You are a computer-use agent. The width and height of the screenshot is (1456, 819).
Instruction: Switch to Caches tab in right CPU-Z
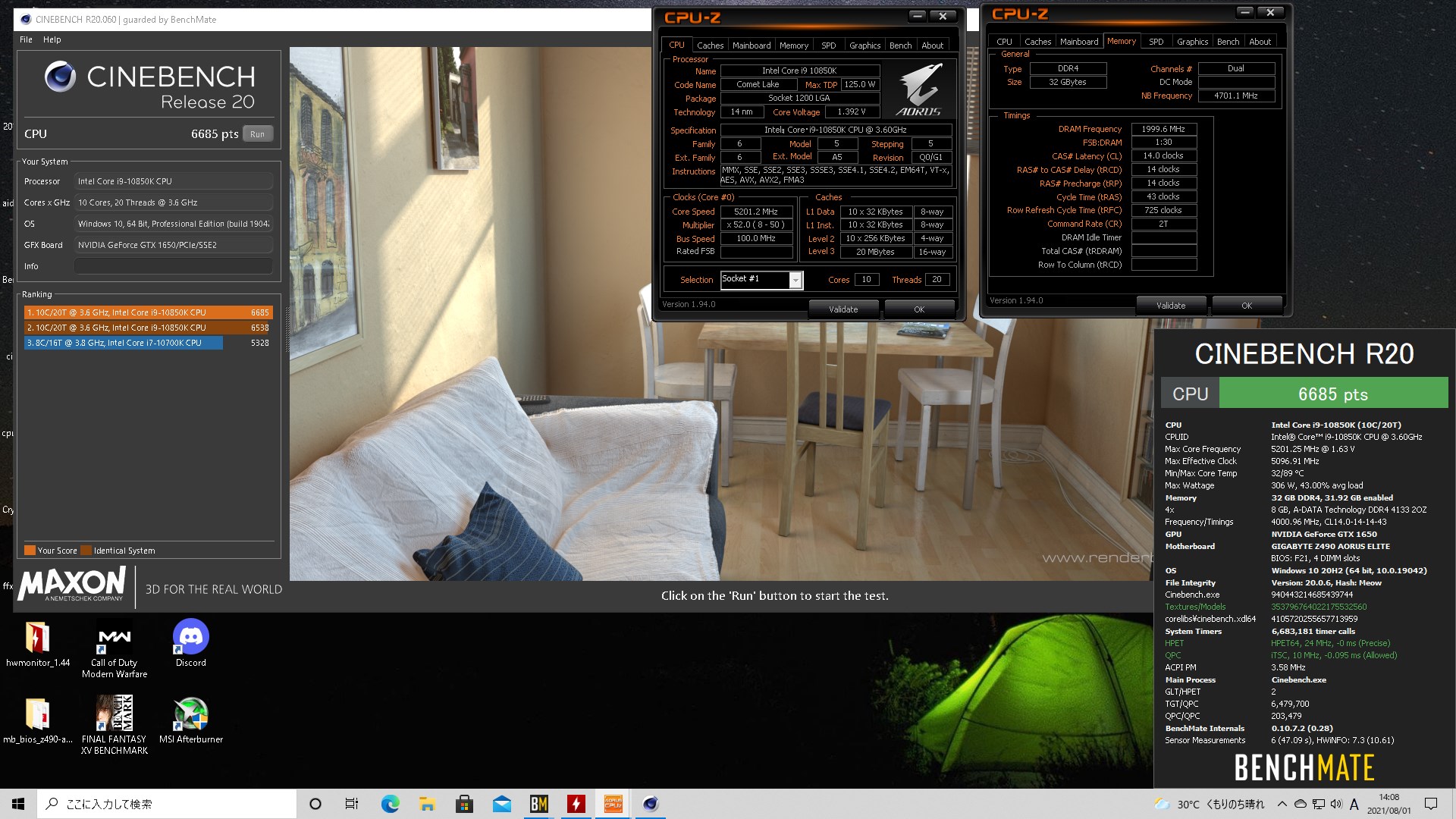(x=1037, y=42)
